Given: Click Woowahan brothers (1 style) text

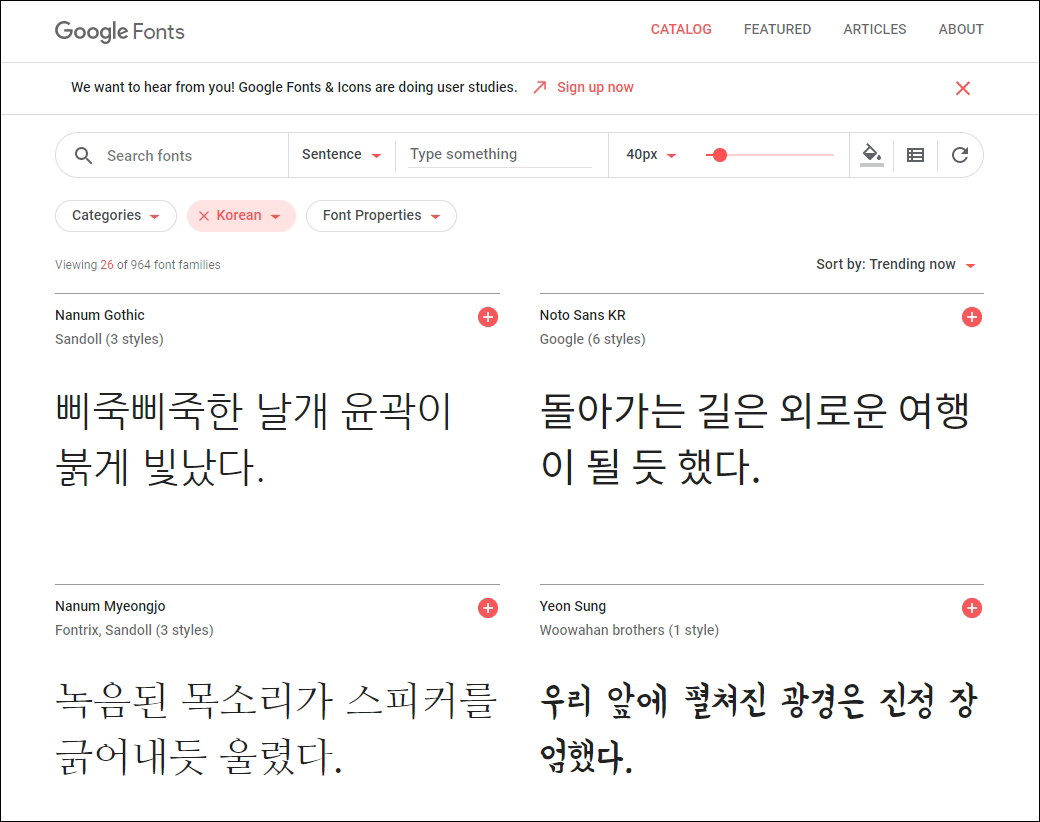Looking at the screenshot, I should click(629, 630).
